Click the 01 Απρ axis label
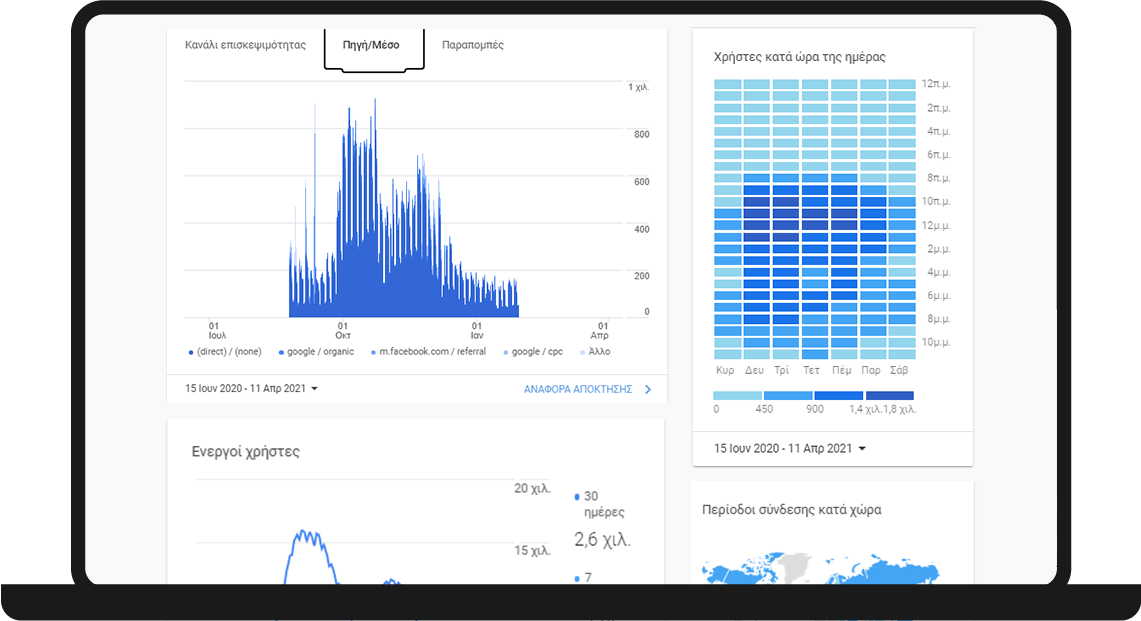The image size is (1141, 621). (600, 331)
